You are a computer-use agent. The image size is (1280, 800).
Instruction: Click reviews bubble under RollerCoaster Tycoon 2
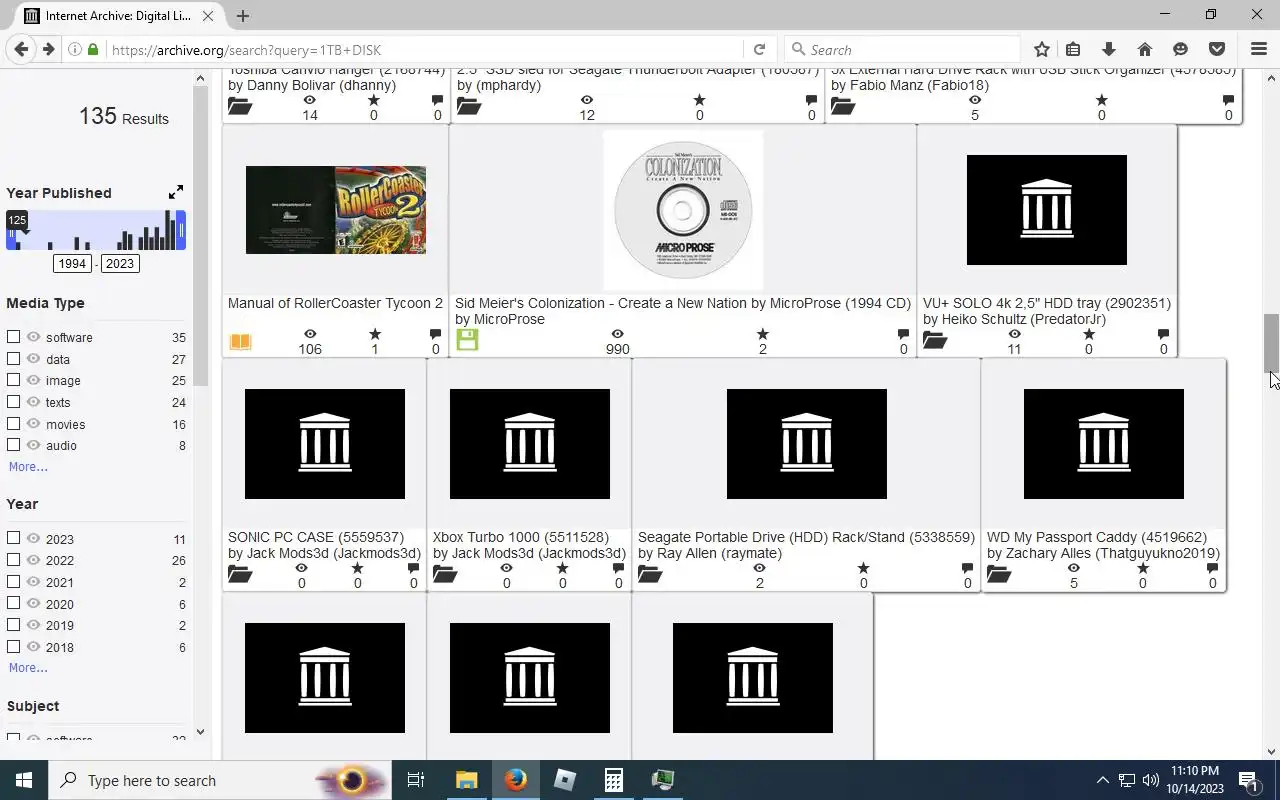pos(435,334)
